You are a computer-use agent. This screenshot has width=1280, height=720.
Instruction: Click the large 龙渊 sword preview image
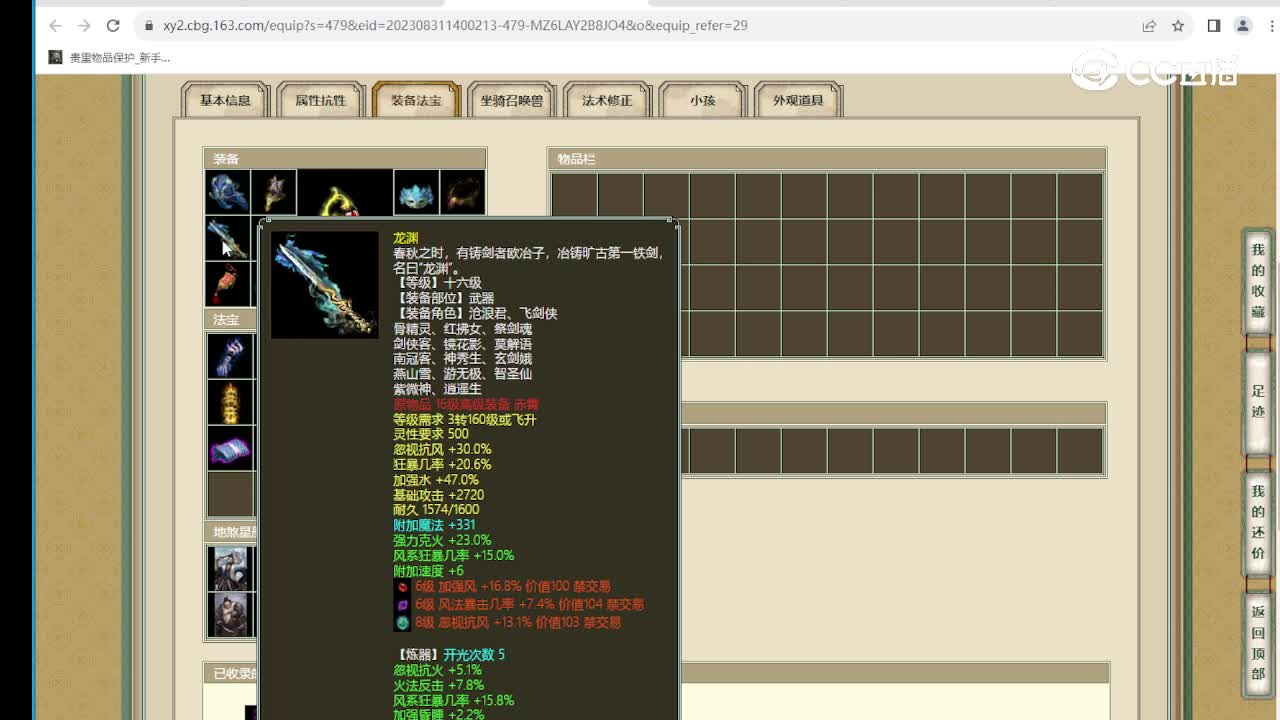pyautogui.click(x=325, y=285)
